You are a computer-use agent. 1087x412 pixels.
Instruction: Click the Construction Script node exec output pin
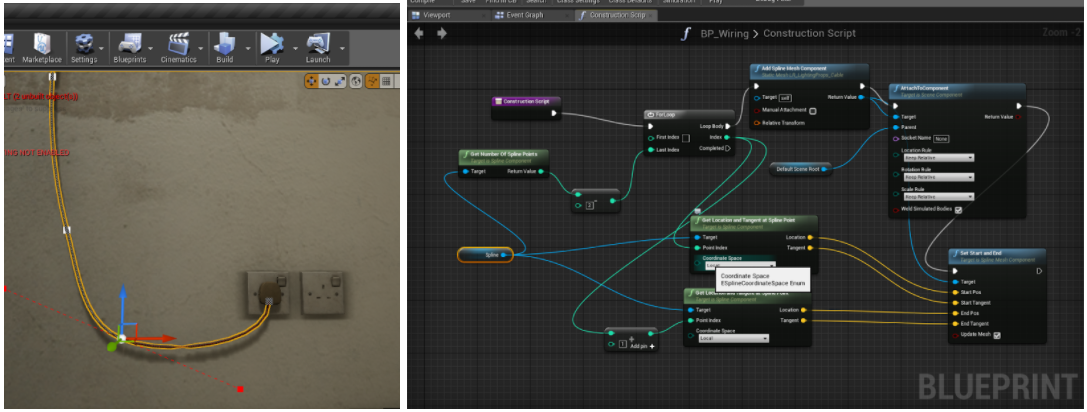coord(553,113)
